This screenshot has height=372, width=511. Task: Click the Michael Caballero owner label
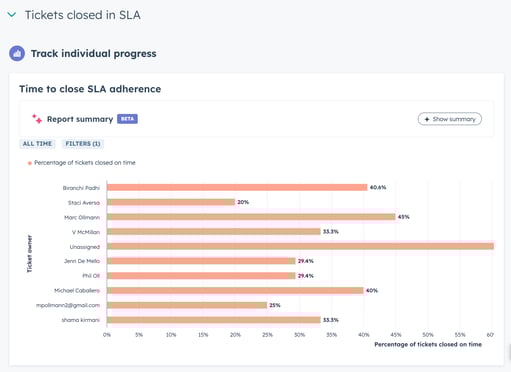[x=77, y=291]
